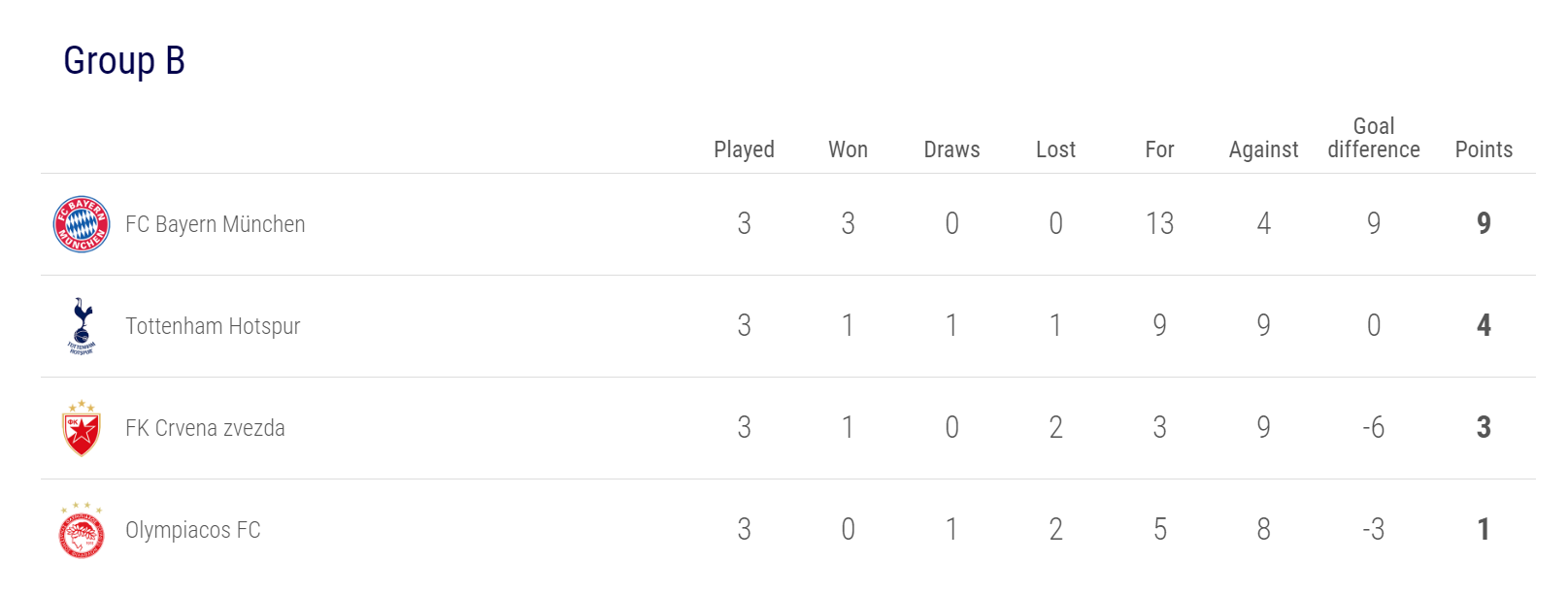The height and width of the screenshot is (595, 1568).
Task: Click the Olympiacos FC club badge
Action: coord(82,530)
